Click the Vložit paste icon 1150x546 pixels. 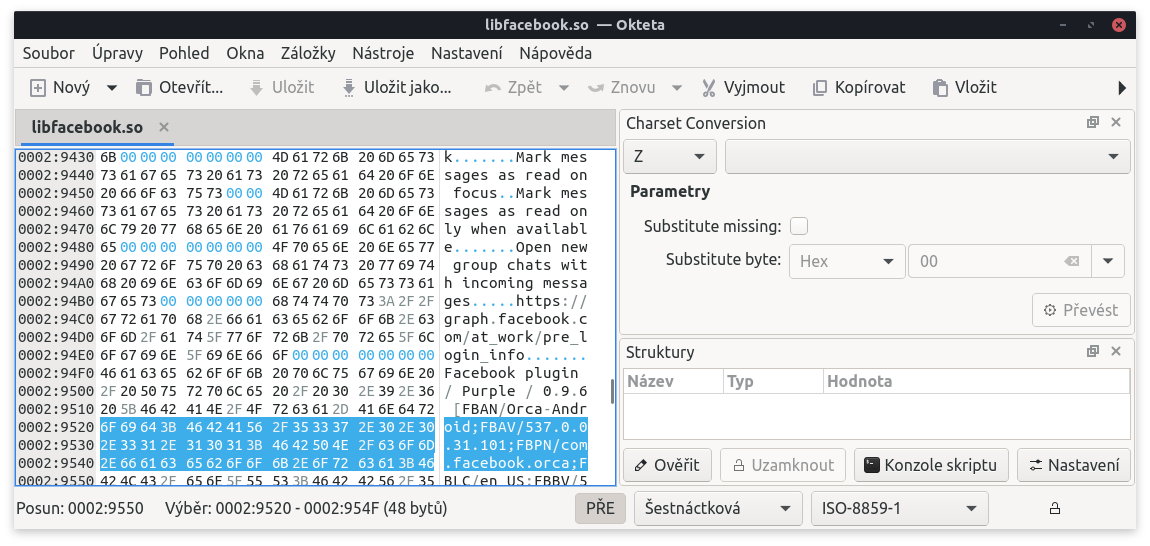[940, 88]
